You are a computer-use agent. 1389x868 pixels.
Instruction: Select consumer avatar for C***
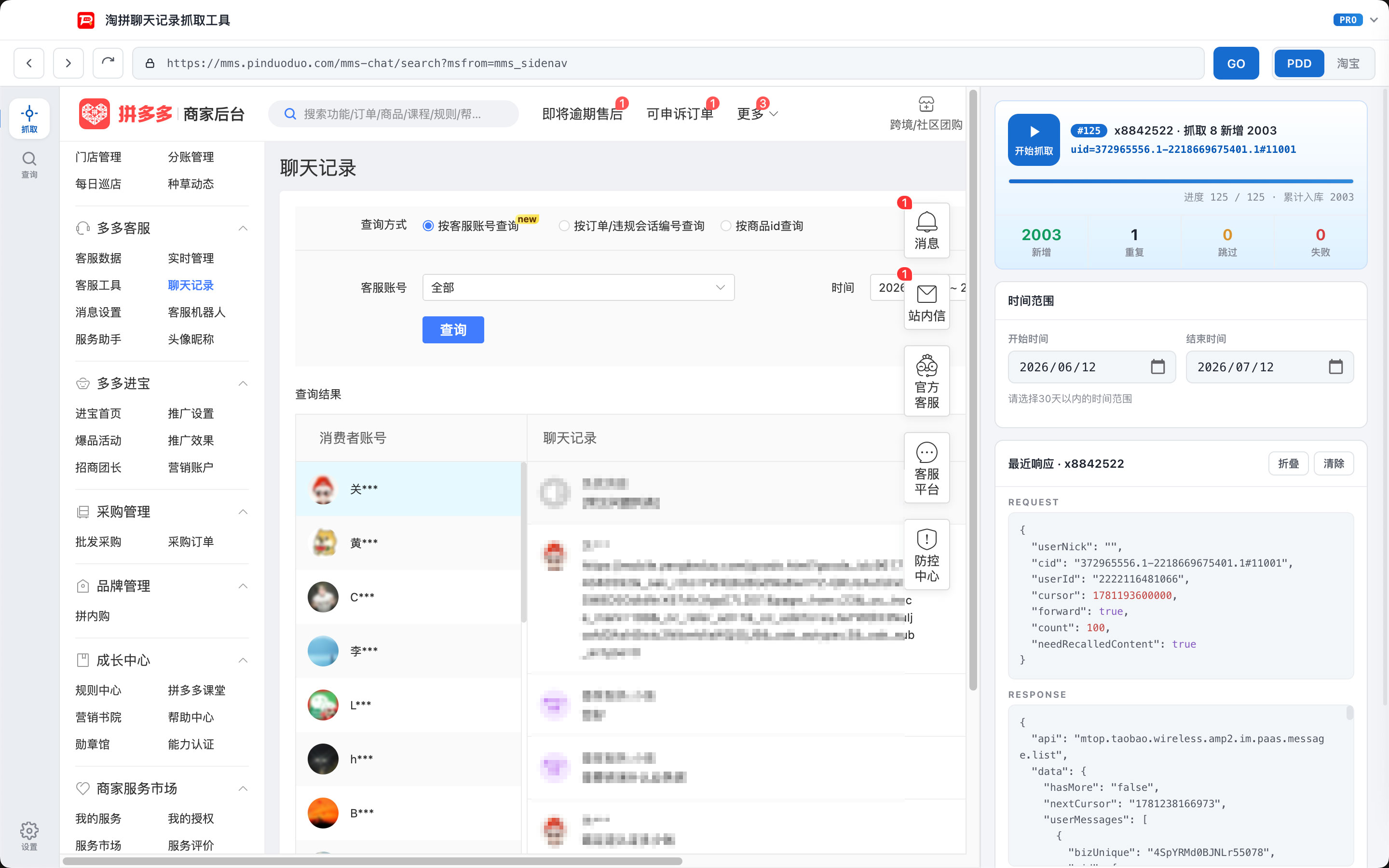click(x=323, y=597)
